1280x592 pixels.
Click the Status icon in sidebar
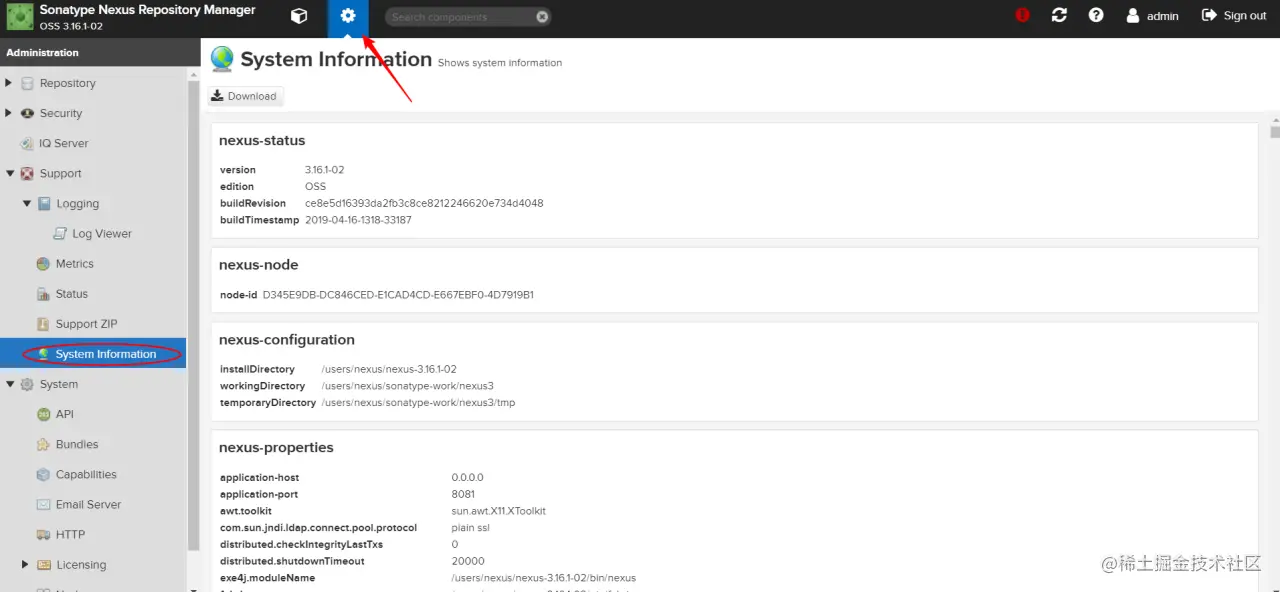pyautogui.click(x=43, y=294)
